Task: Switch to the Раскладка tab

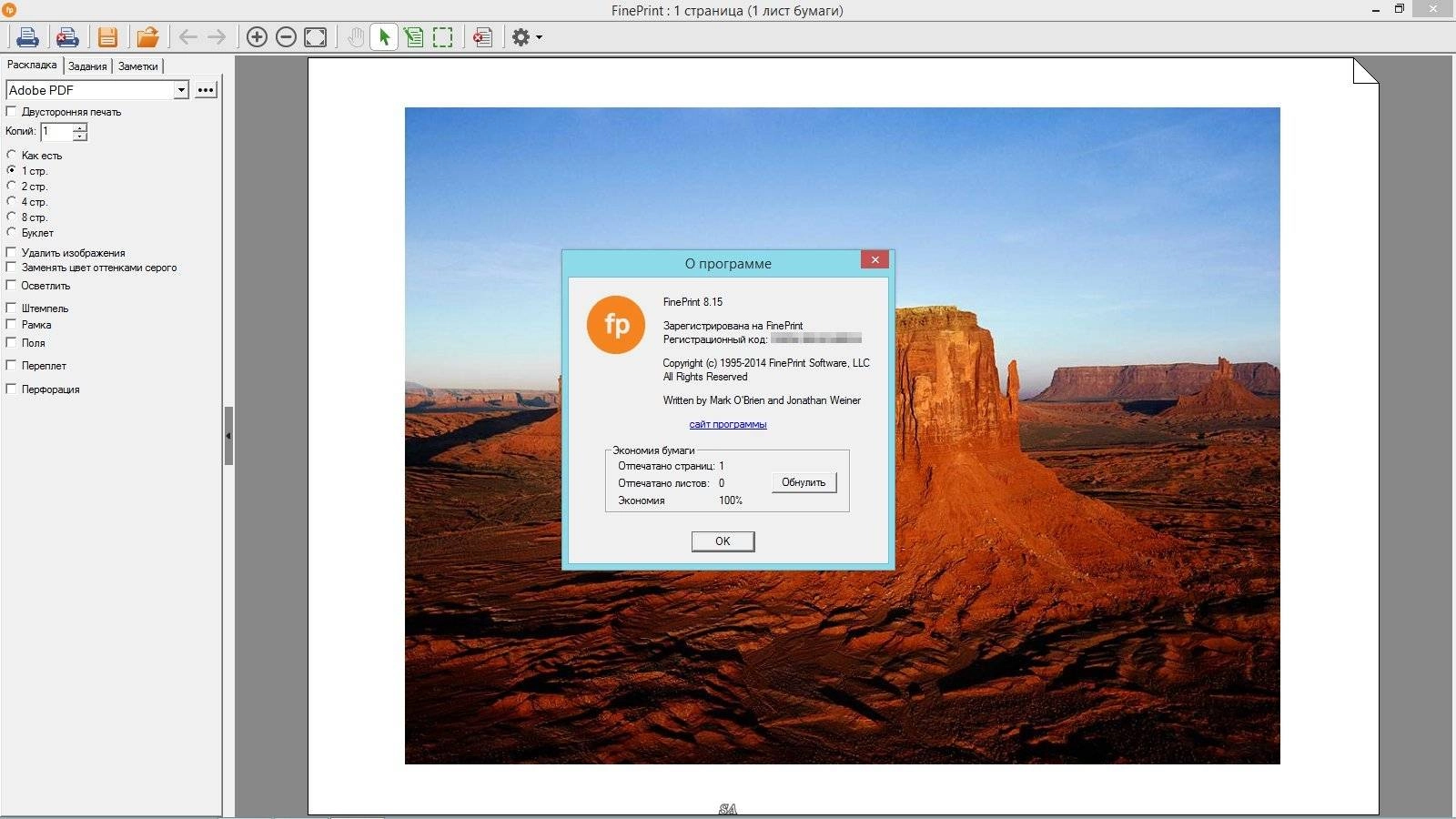Action: [x=32, y=65]
